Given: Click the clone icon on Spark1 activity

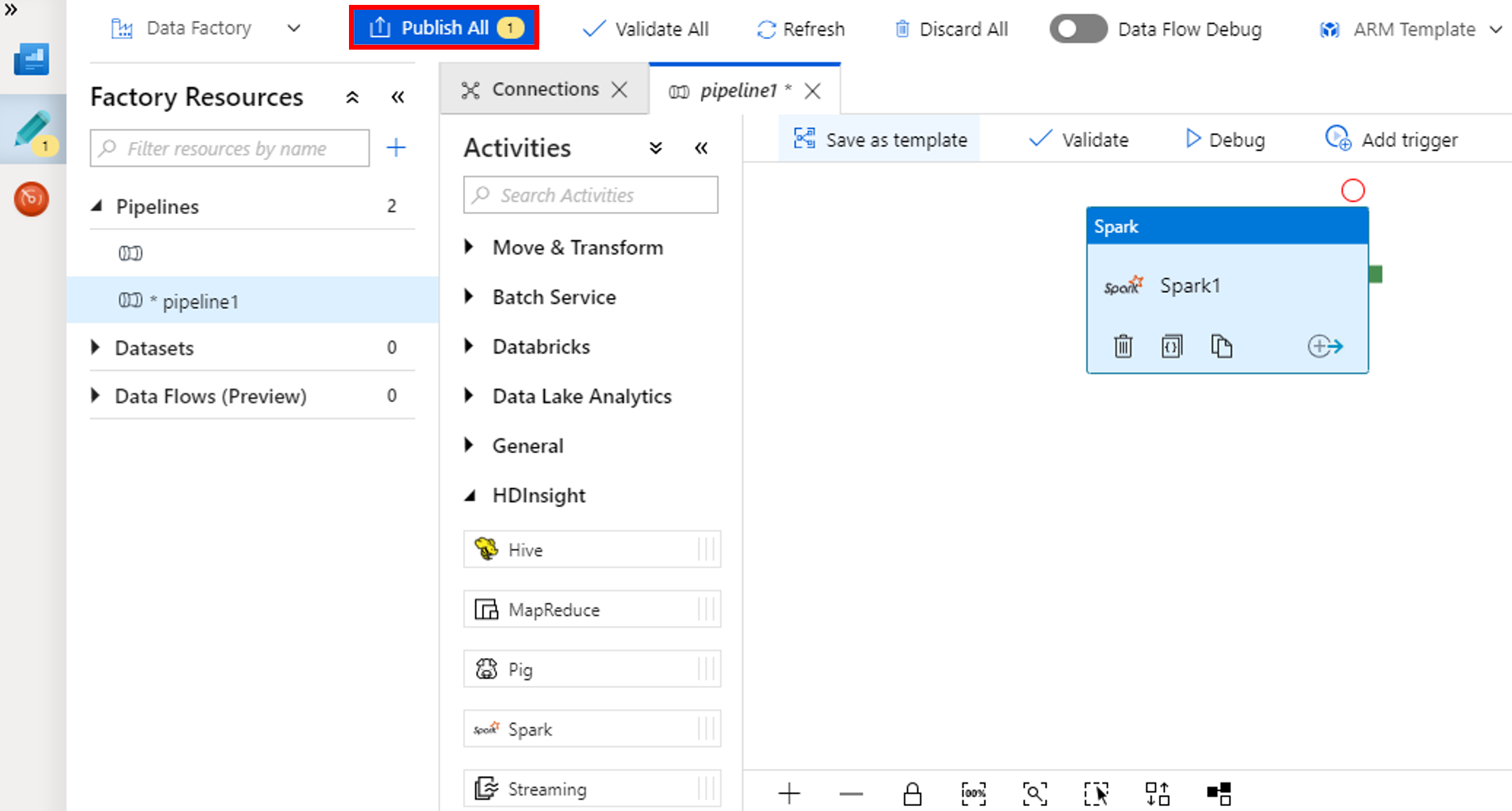Looking at the screenshot, I should [x=1222, y=345].
